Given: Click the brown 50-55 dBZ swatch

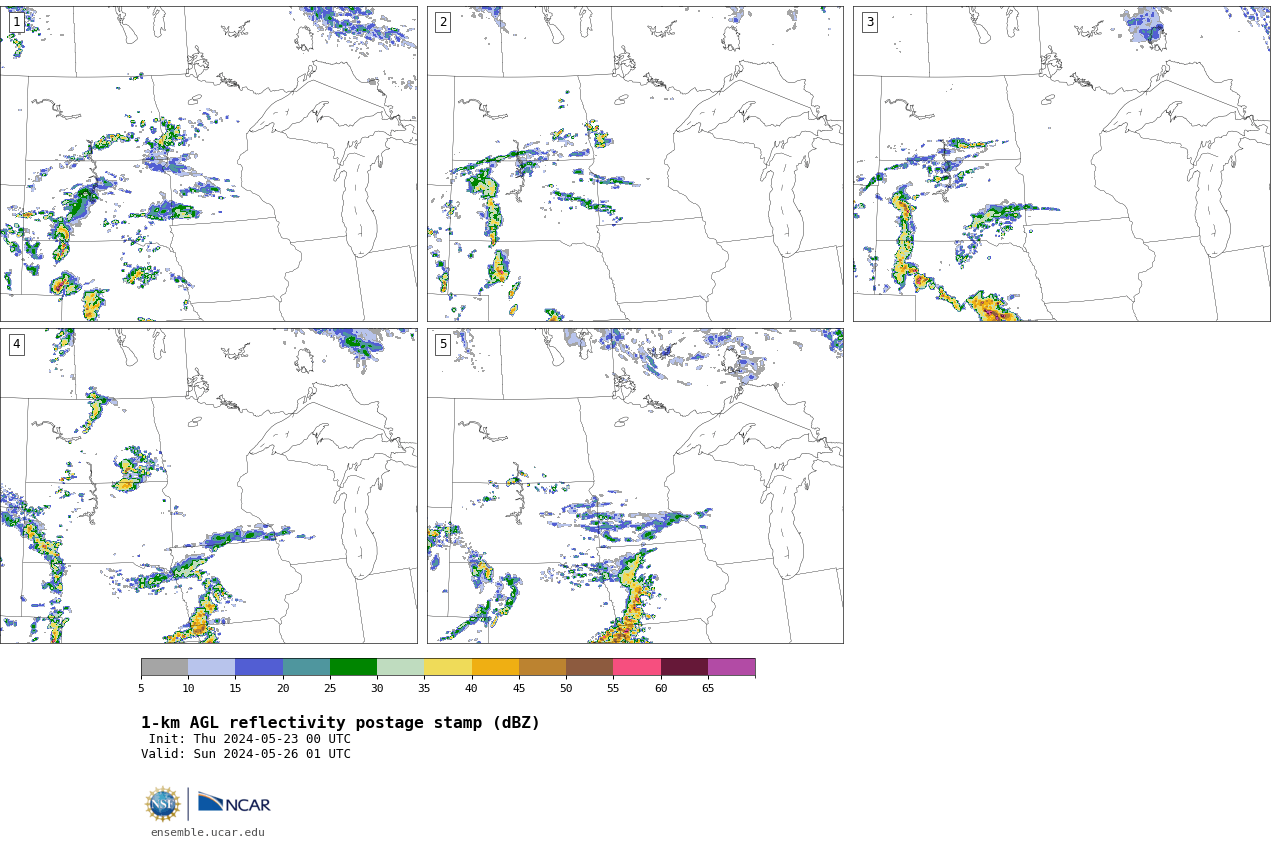Looking at the screenshot, I should (589, 667).
